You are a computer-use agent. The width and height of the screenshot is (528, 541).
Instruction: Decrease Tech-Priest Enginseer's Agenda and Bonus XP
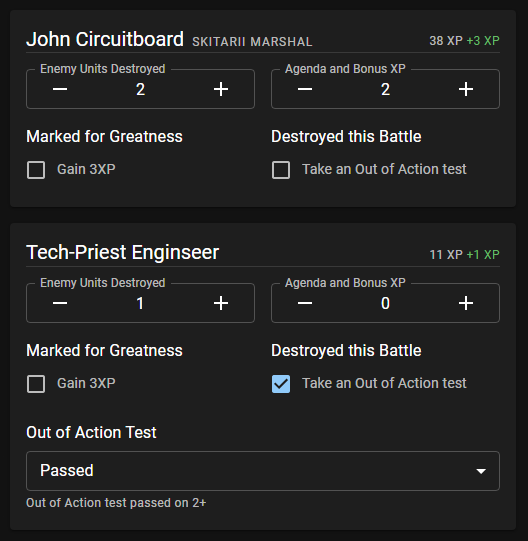pyautogui.click(x=305, y=303)
